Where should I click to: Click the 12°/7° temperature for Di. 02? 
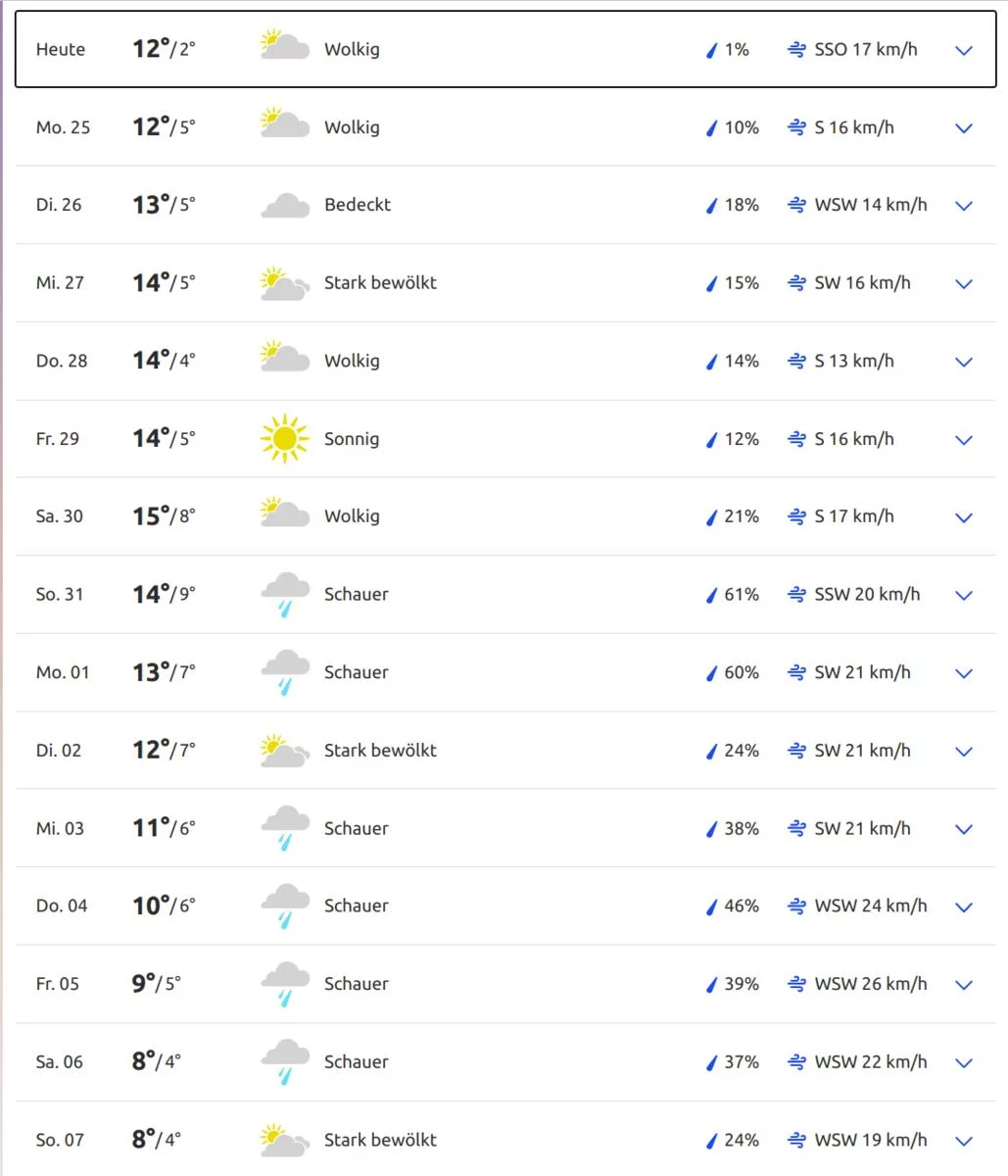(x=164, y=750)
